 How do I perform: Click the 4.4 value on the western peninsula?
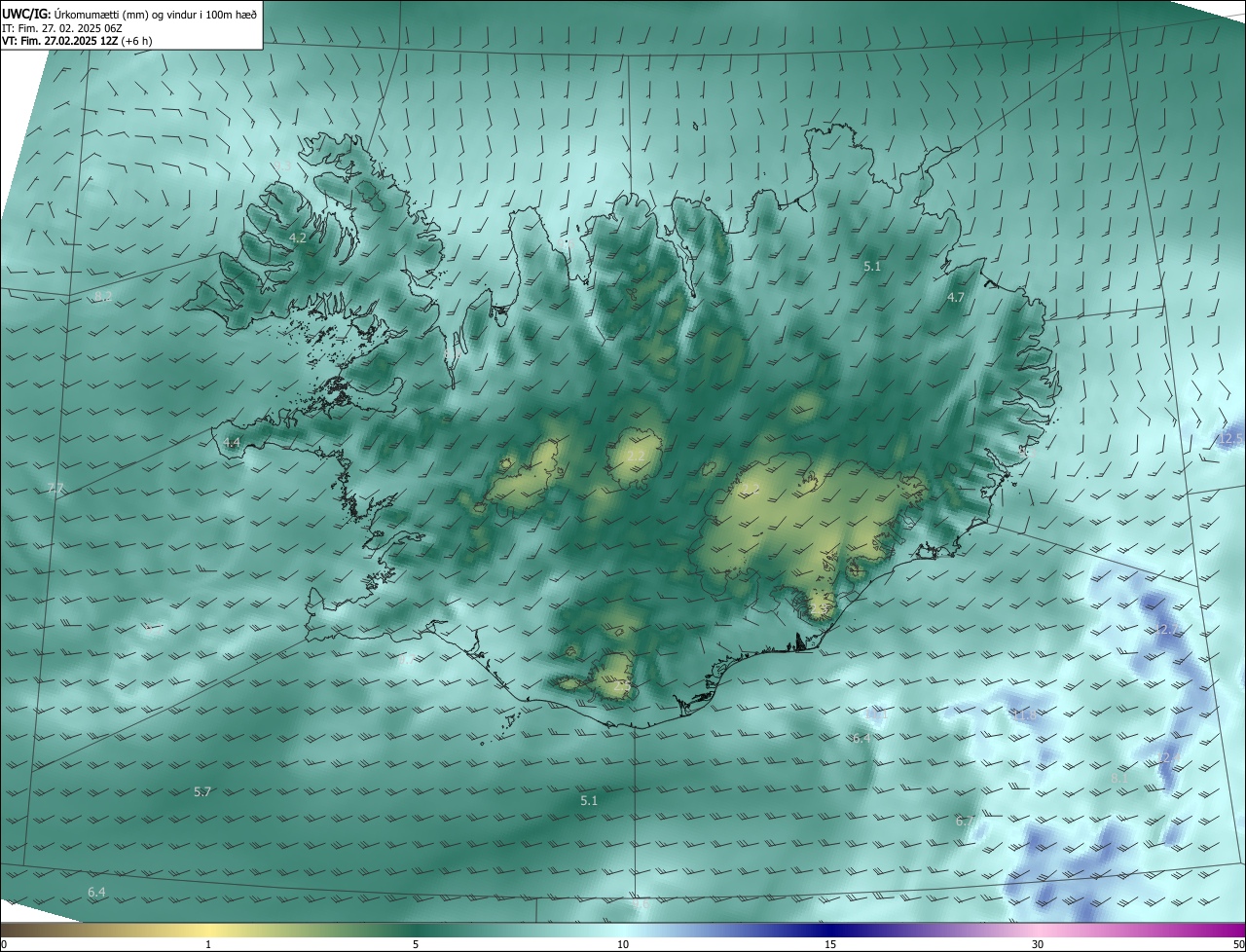click(231, 442)
